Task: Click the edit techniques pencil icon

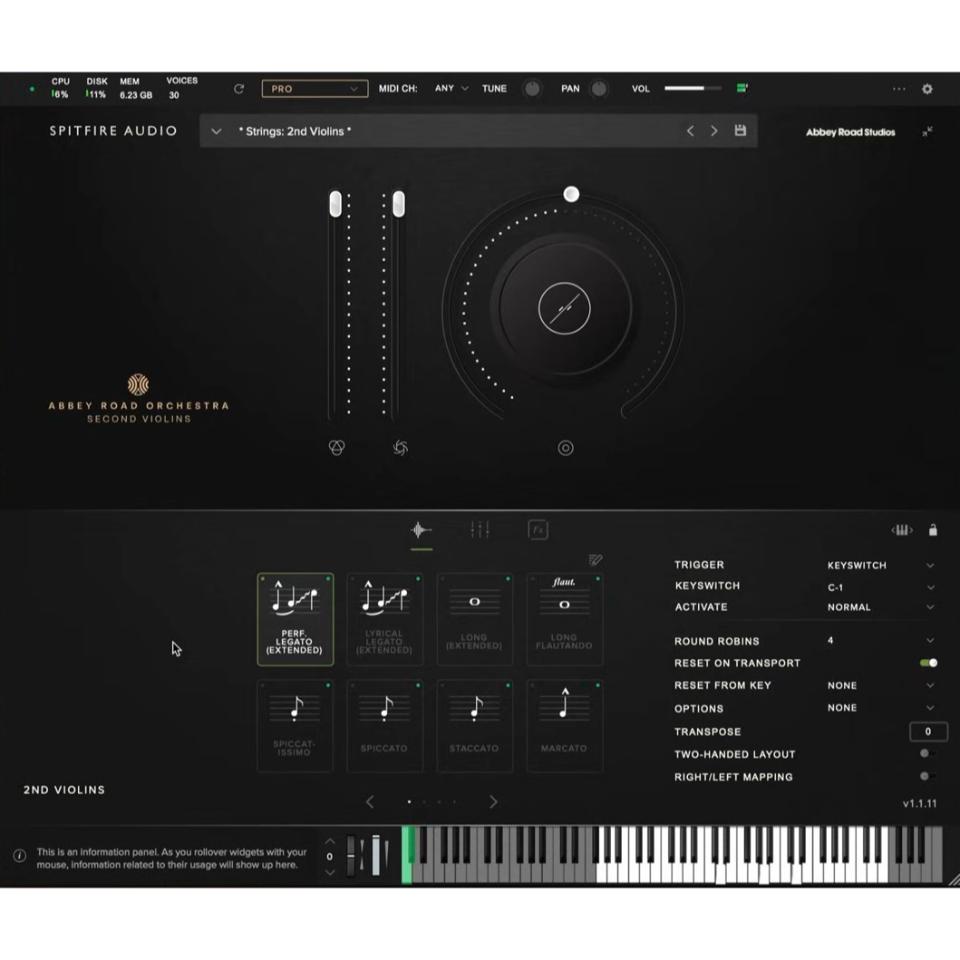Action: point(595,560)
